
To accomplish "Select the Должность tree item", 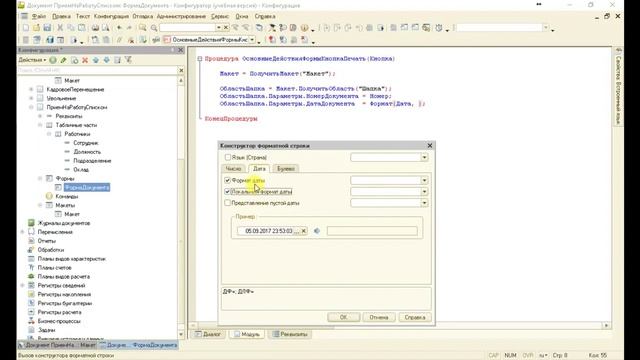I will coord(87,152).
